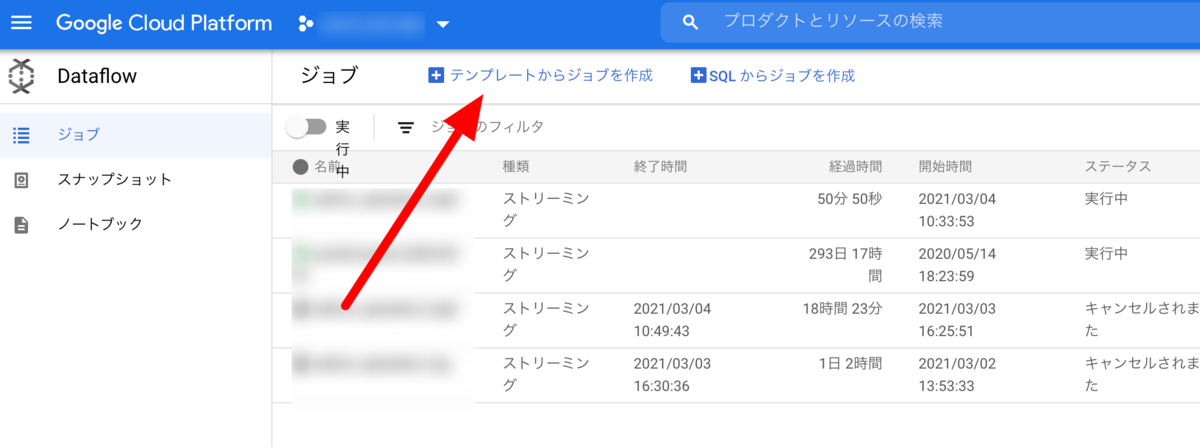Screen dimensions: 1200x447
Task: Click the 50分 50秒 elapsed time cell
Action: (850, 199)
